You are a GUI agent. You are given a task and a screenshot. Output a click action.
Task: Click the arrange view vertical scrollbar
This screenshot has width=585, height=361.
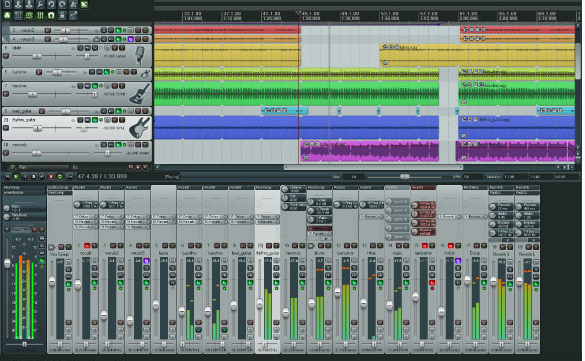pos(578,62)
